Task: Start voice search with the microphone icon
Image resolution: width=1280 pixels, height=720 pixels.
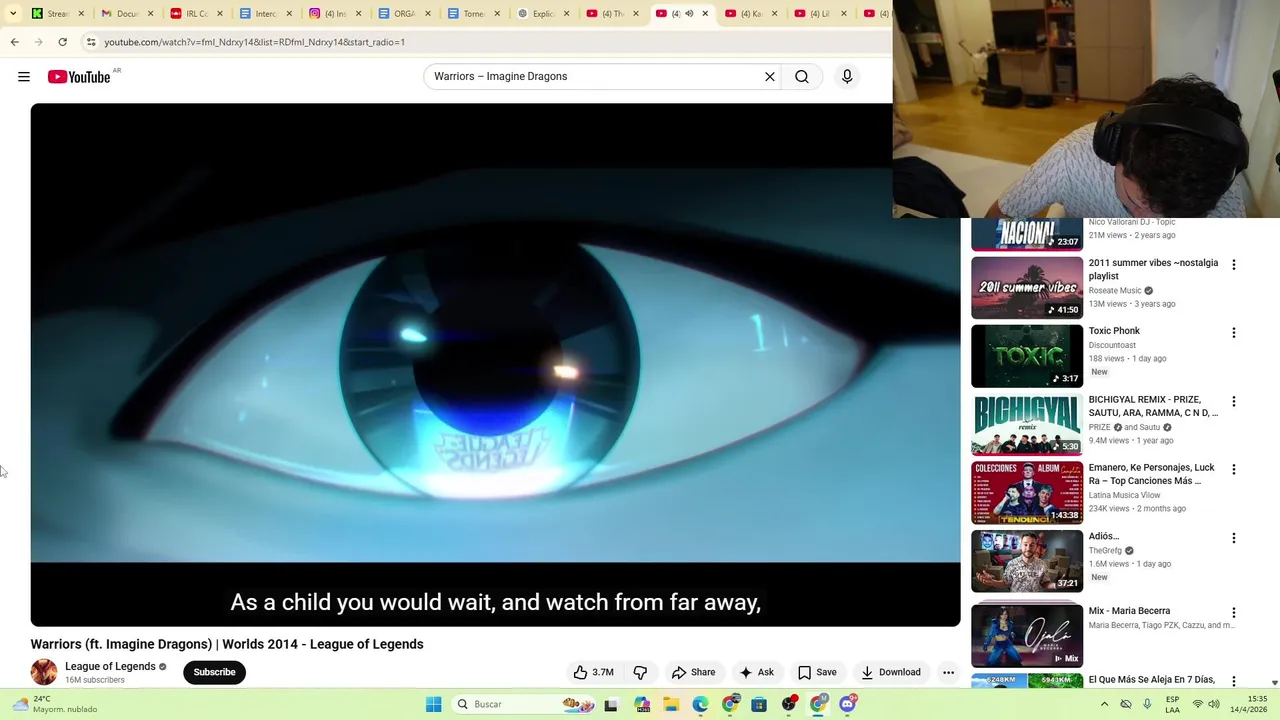Action: pos(847,77)
